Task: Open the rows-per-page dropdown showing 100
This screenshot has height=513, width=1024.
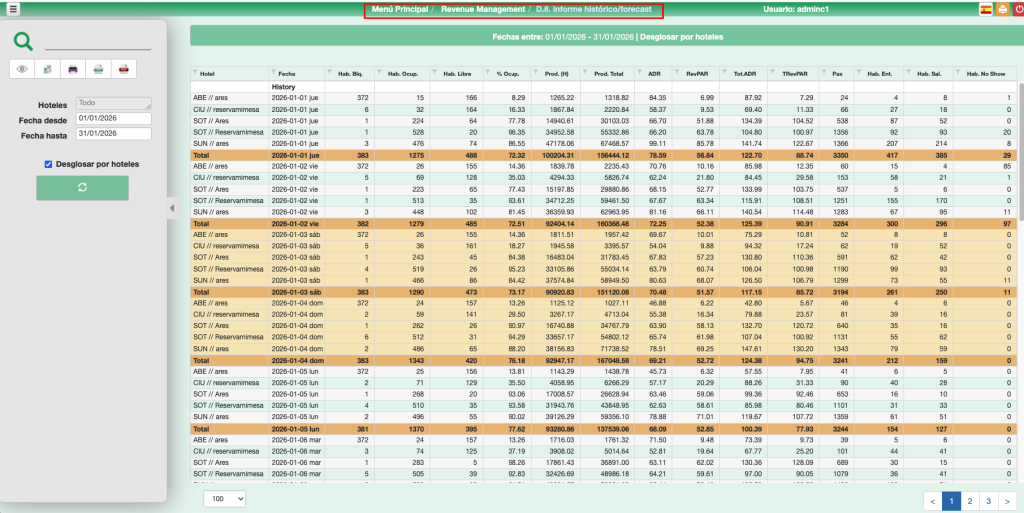Action: coord(225,498)
